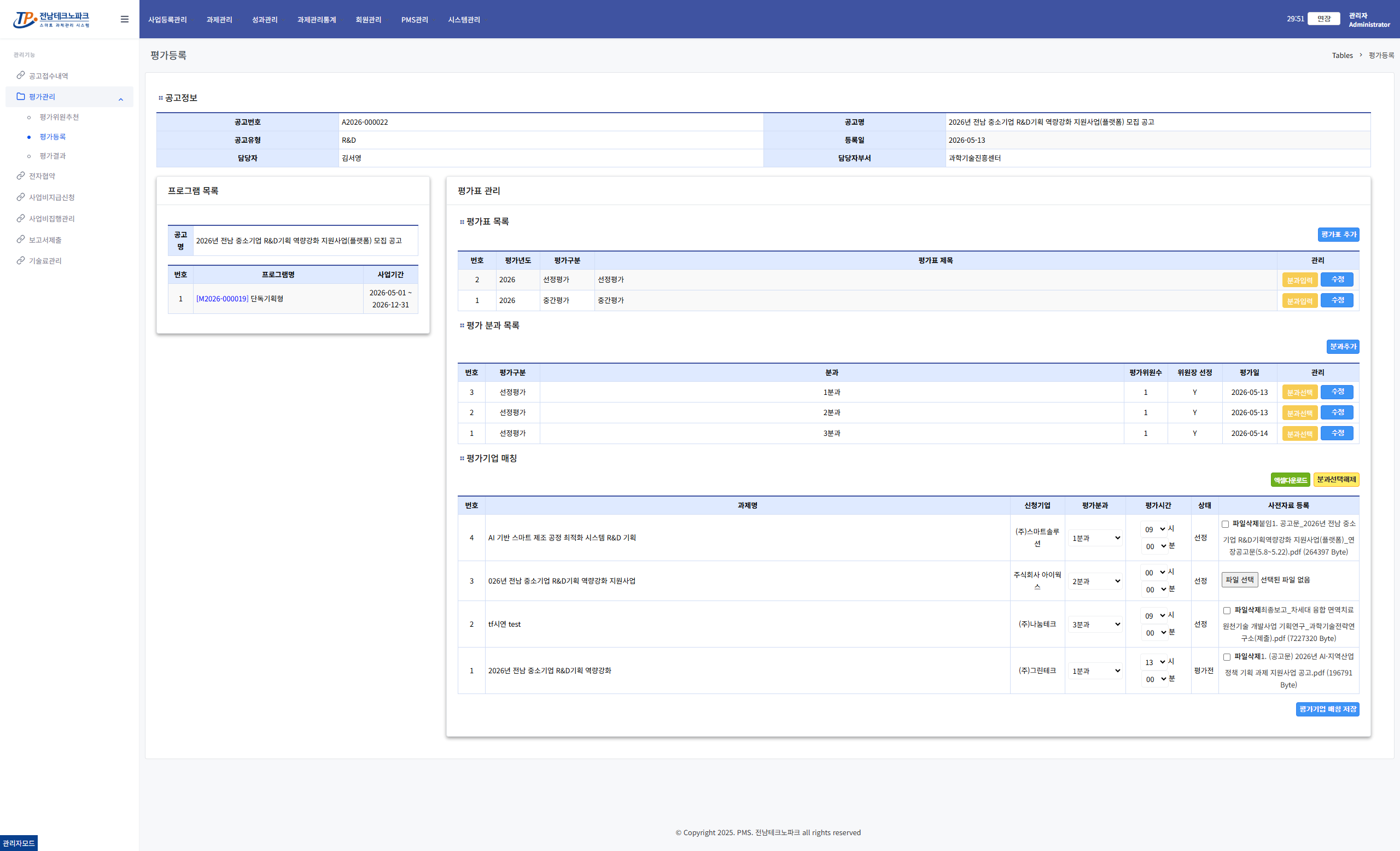Click the link icon beside 기술료관리

pos(20,260)
